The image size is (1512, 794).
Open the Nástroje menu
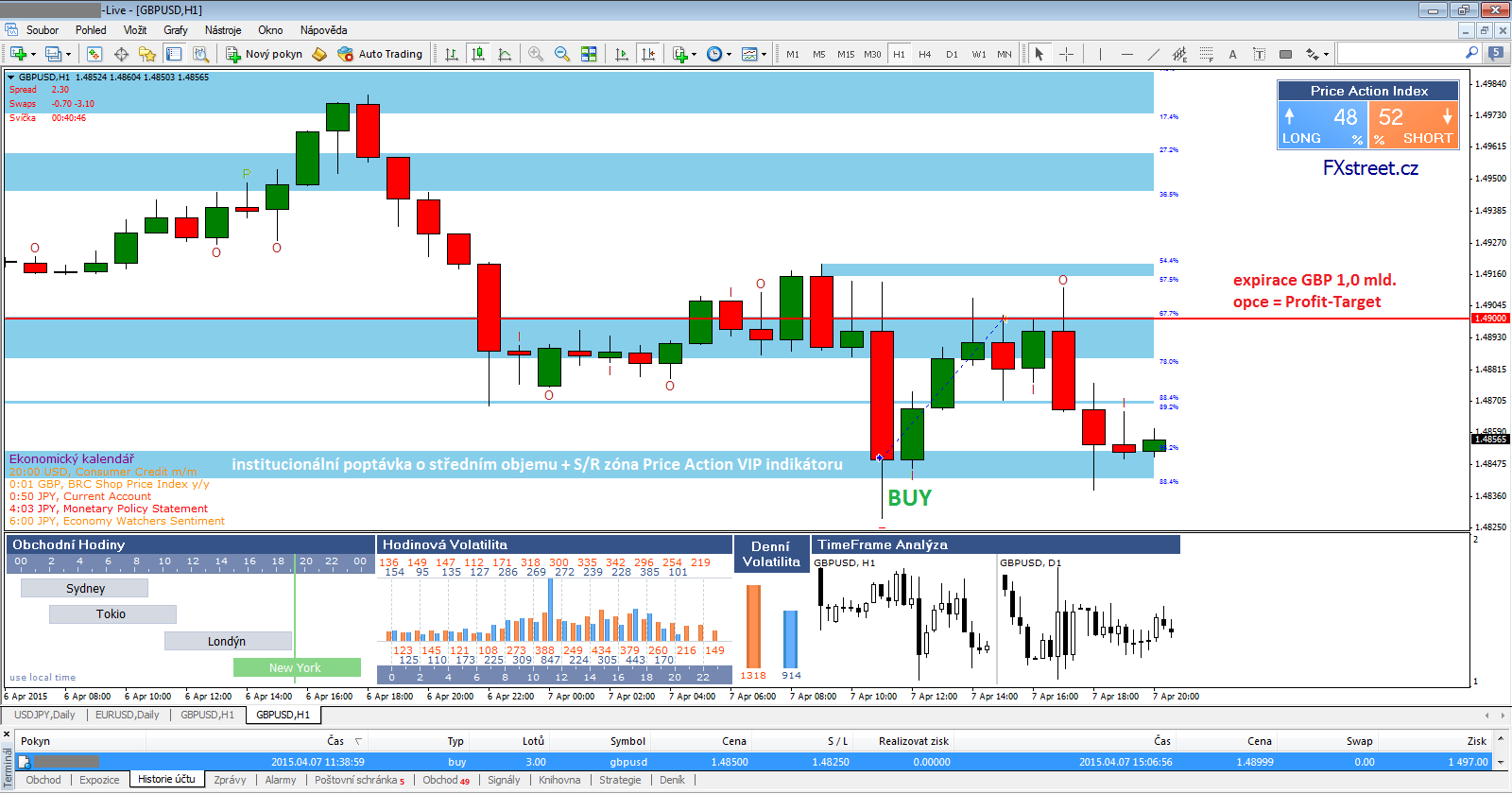[x=223, y=30]
